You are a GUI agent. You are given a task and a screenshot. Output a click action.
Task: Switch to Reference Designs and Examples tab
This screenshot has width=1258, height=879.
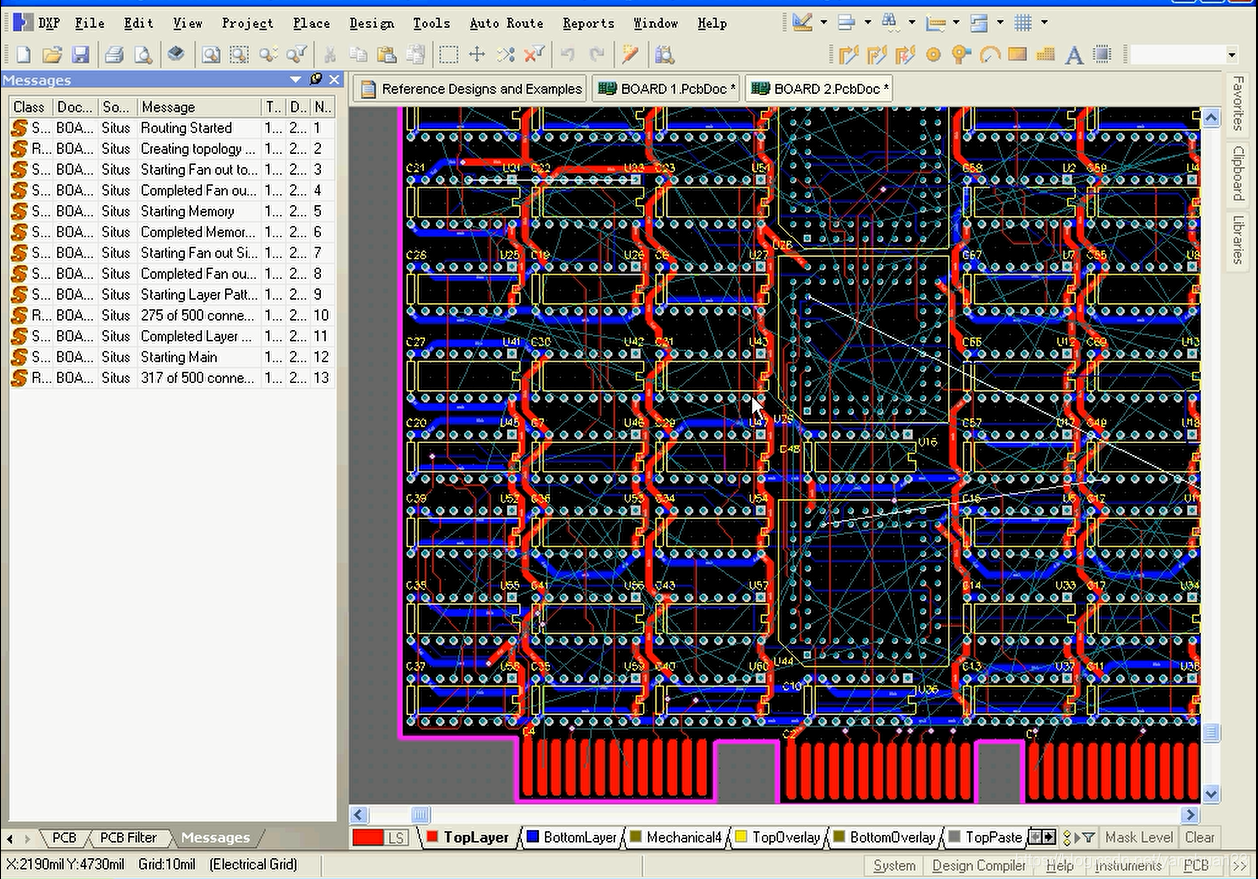470,89
